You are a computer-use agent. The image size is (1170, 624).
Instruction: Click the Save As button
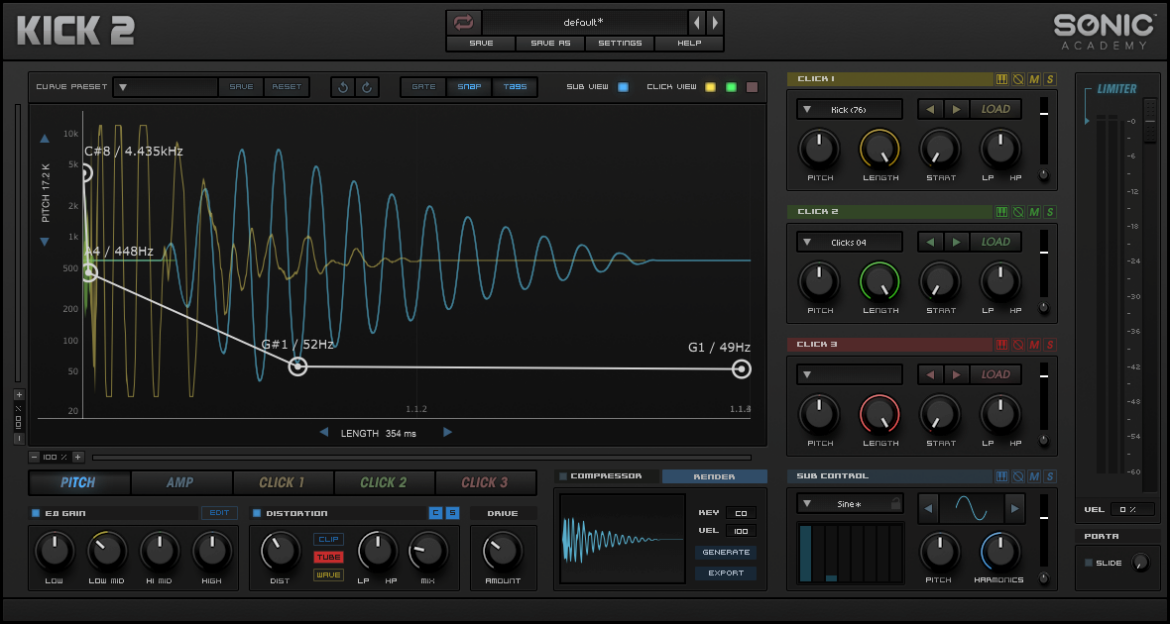(550, 43)
